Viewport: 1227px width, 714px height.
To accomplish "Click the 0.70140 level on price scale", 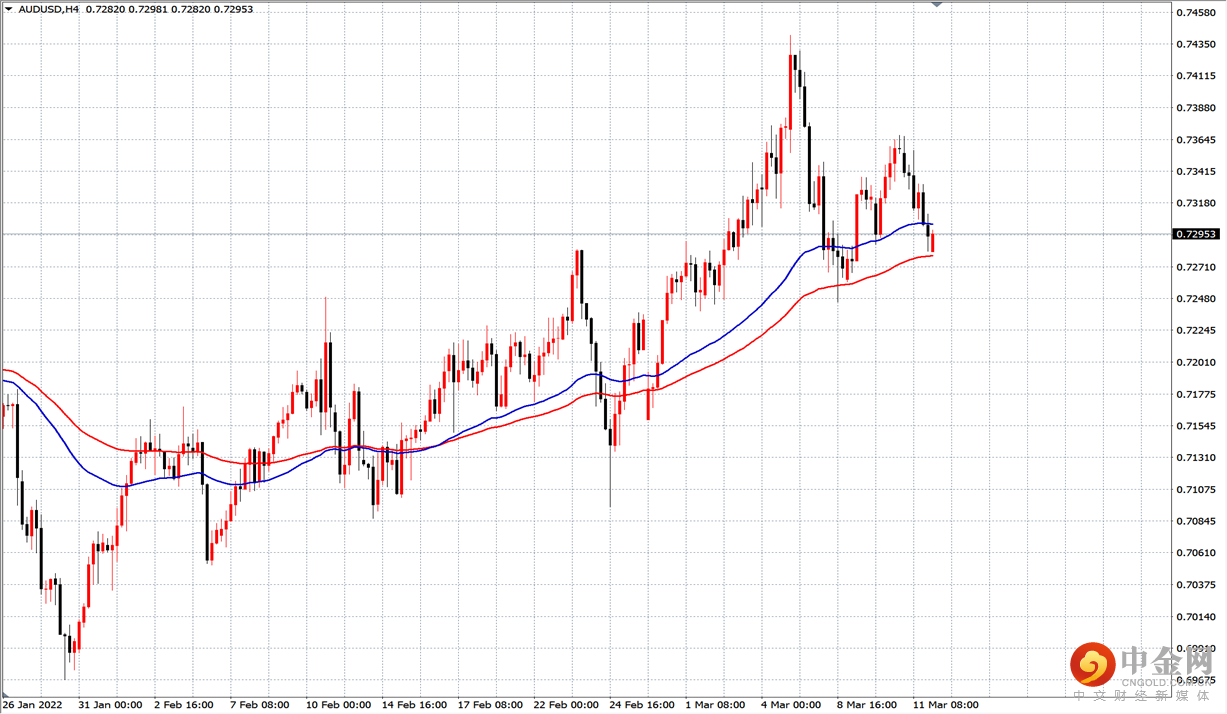I will (x=1197, y=616).
